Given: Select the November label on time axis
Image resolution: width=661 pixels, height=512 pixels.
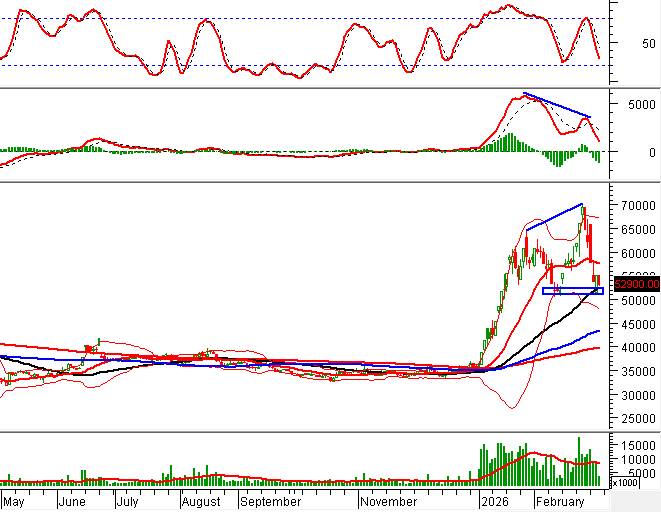Looking at the screenshot, I should coord(391,498).
